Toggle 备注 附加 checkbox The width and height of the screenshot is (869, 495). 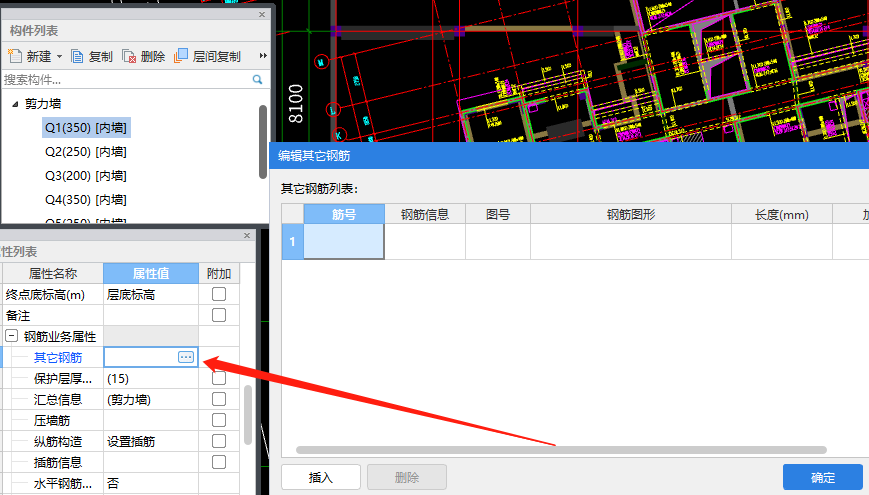coord(219,315)
